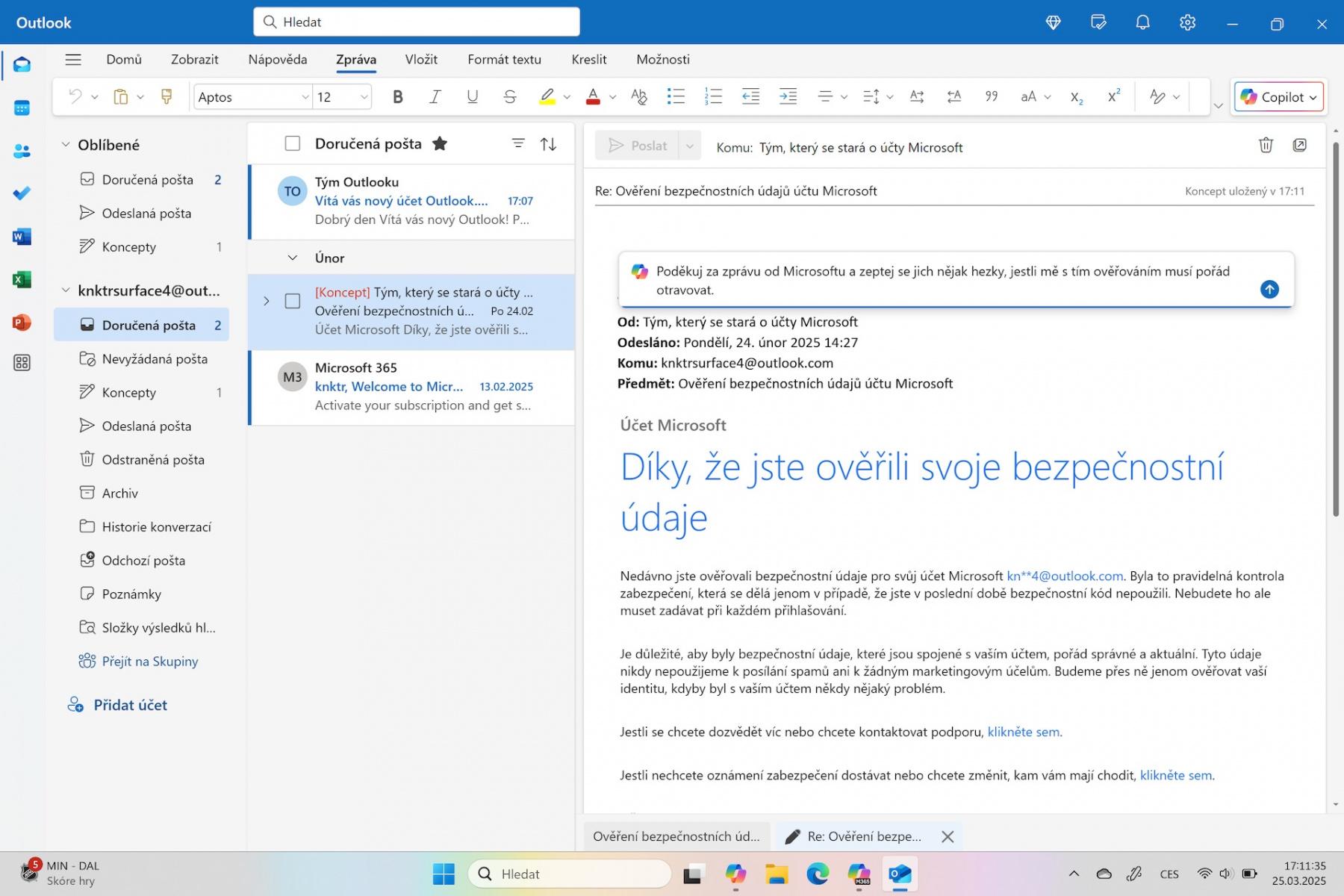Switch to Formát textu tab
Image resolution: width=1344 pixels, height=896 pixels.
[x=505, y=60]
